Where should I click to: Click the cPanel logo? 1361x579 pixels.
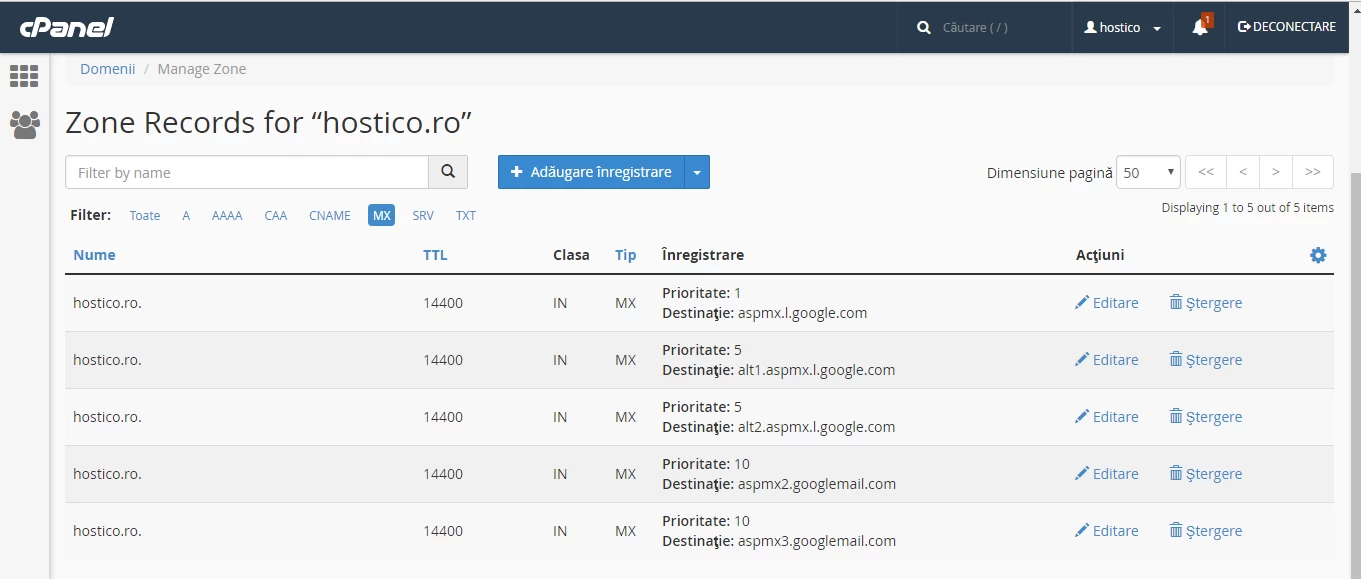65,27
